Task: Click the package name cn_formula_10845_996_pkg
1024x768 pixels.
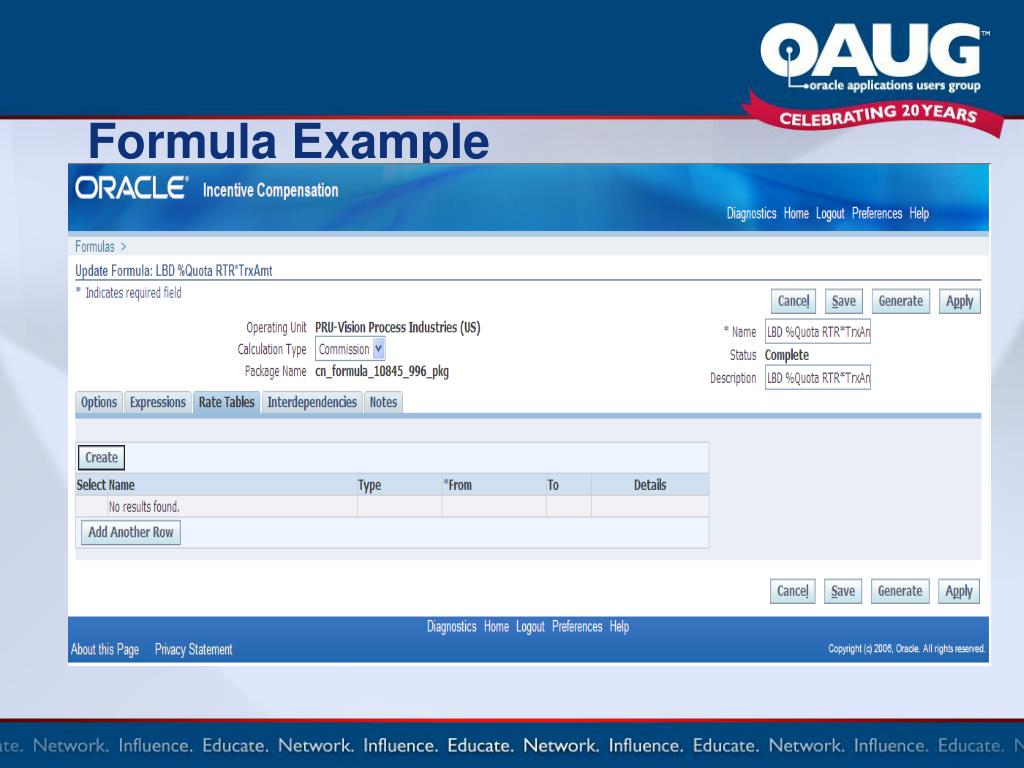Action: tap(382, 371)
